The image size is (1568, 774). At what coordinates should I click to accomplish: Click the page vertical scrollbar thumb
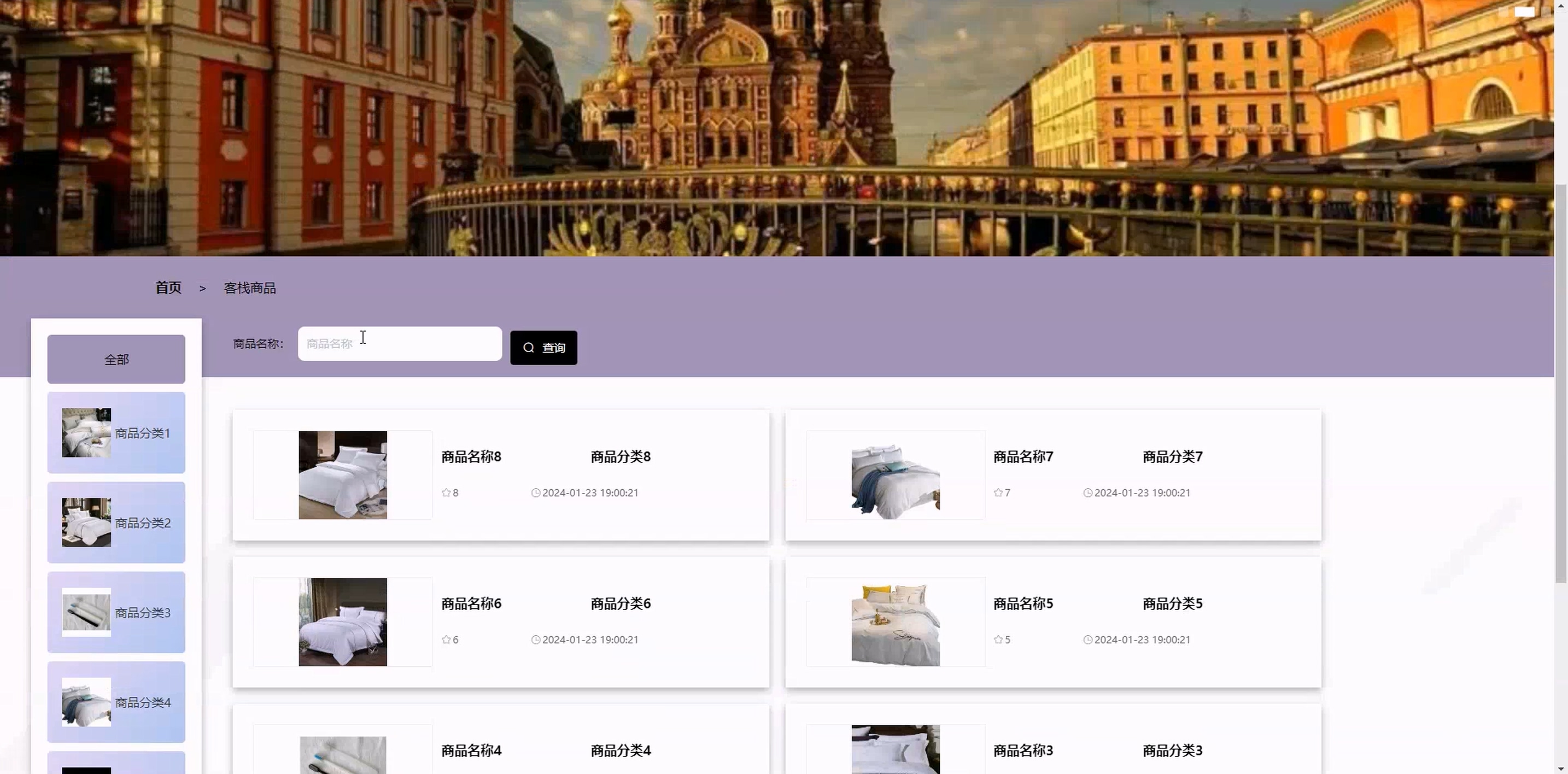(1561, 383)
